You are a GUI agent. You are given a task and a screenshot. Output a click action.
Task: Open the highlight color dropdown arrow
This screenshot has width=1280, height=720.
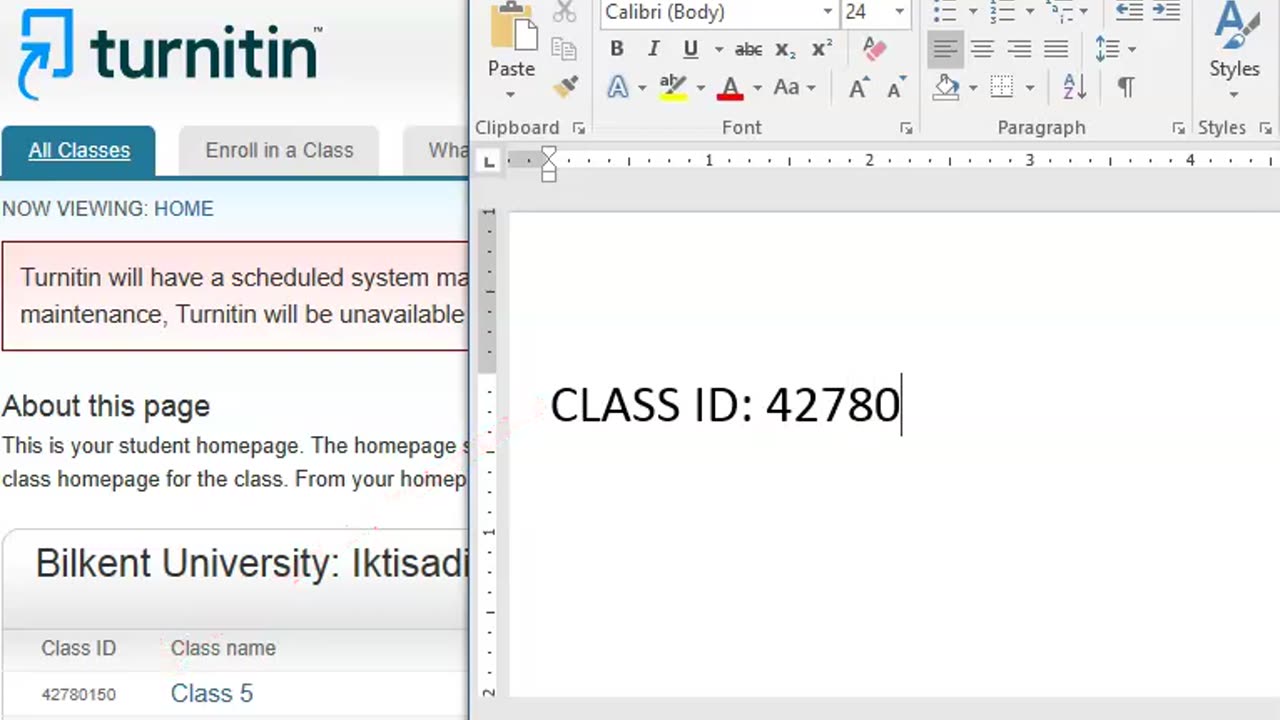tap(700, 88)
